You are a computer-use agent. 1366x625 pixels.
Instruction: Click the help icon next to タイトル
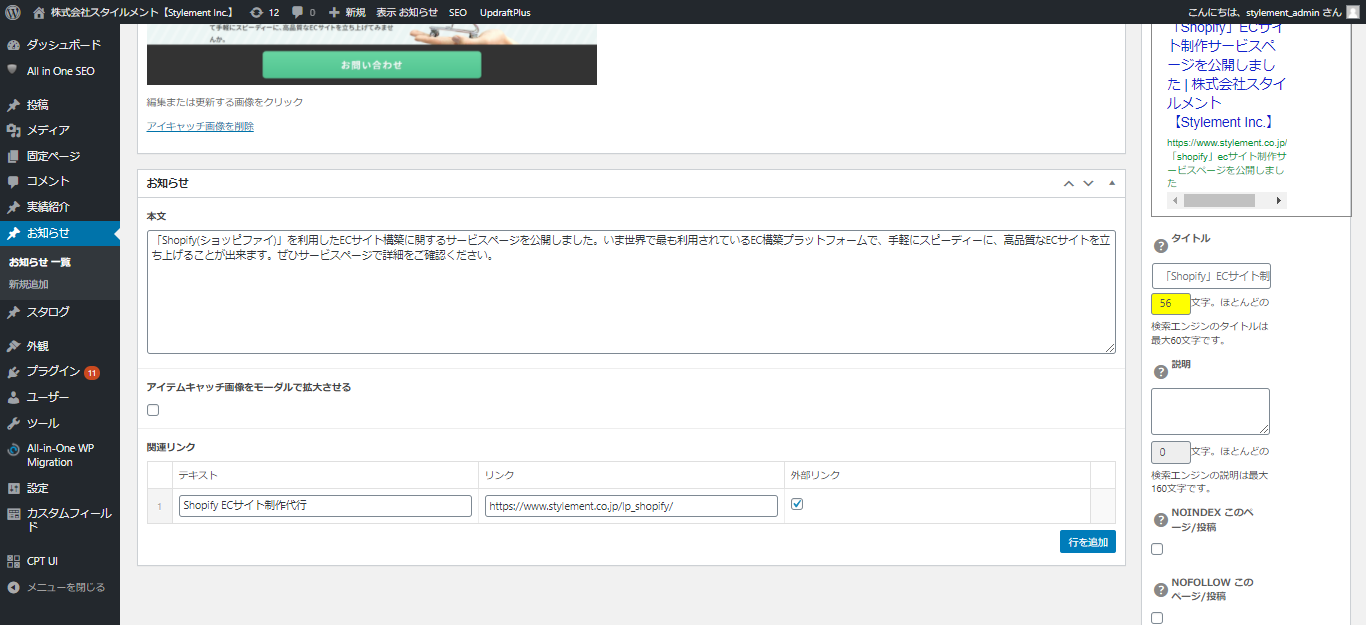click(1161, 246)
